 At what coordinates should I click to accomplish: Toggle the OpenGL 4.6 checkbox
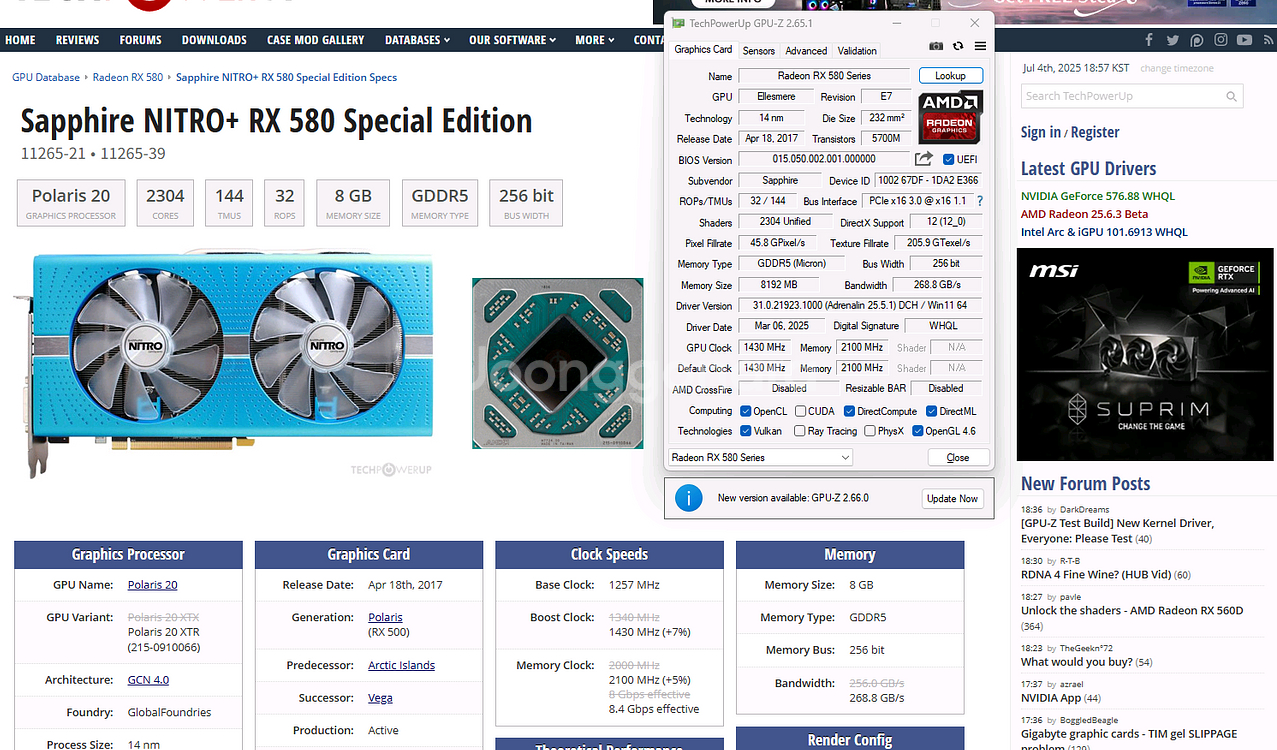pos(917,431)
